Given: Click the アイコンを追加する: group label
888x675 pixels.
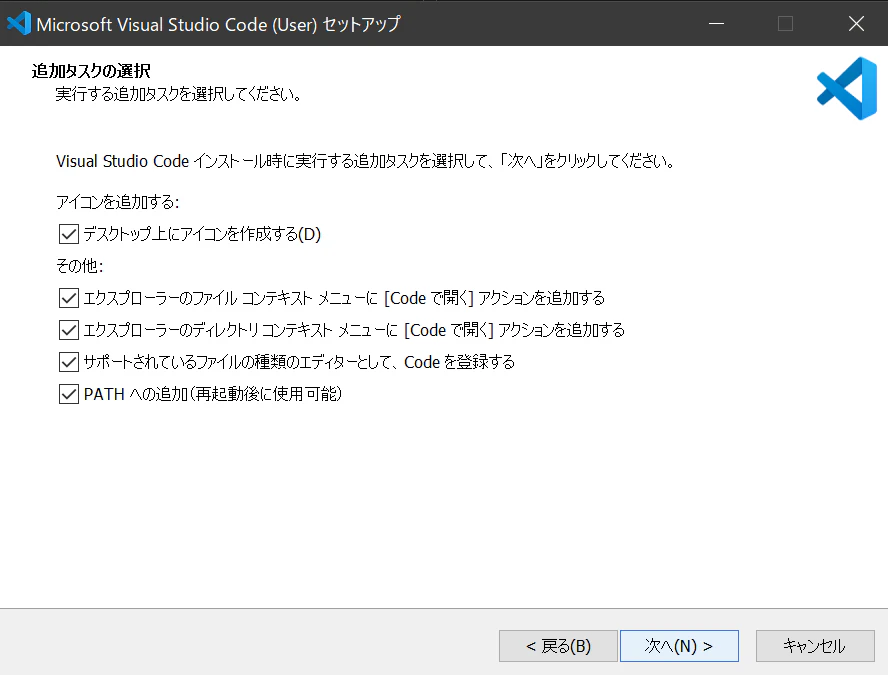Looking at the screenshot, I should 118,202.
